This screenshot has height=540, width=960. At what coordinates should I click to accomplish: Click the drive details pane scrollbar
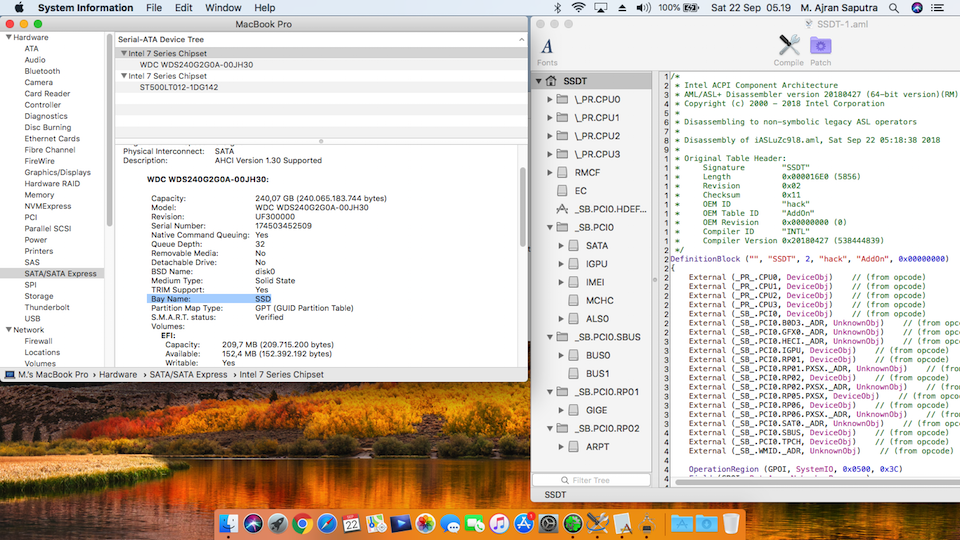[x=522, y=207]
